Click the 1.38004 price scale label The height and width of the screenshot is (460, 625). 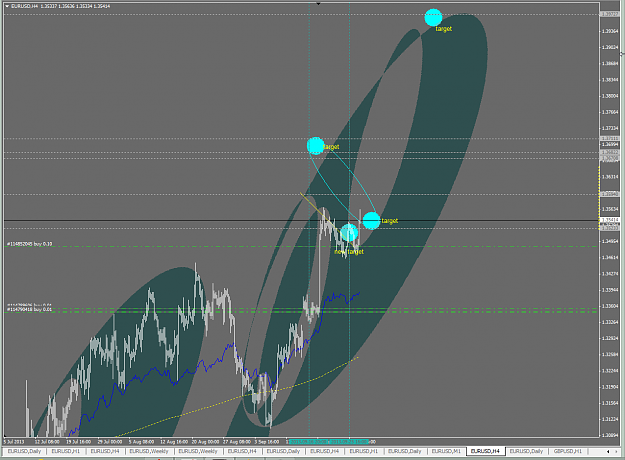tap(610, 96)
